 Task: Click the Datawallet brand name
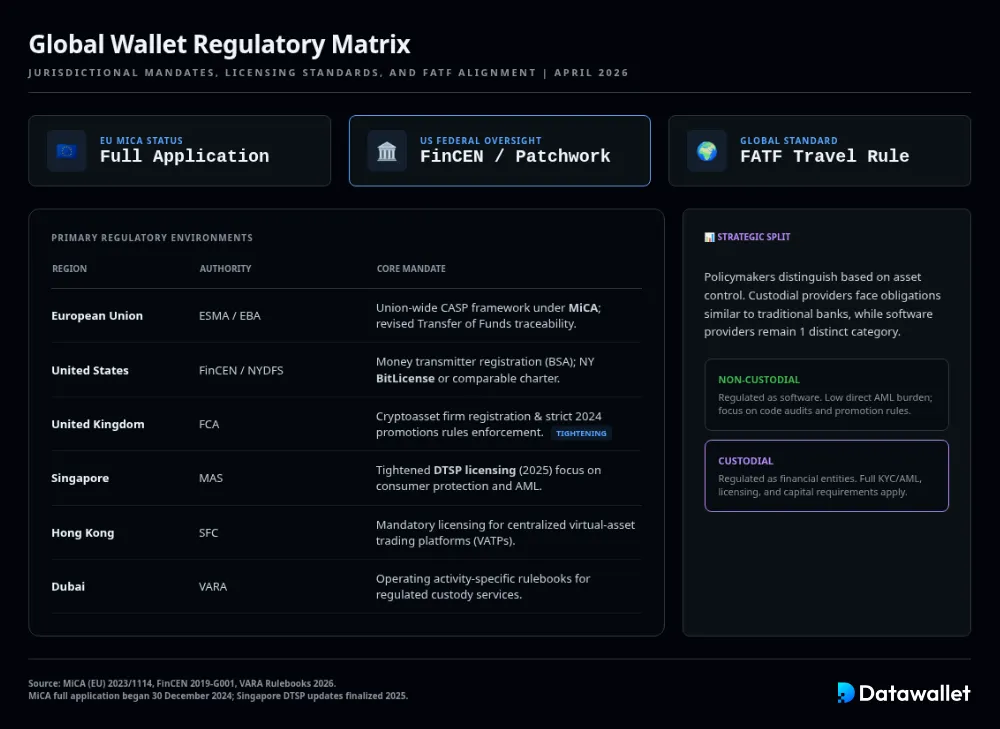click(915, 693)
